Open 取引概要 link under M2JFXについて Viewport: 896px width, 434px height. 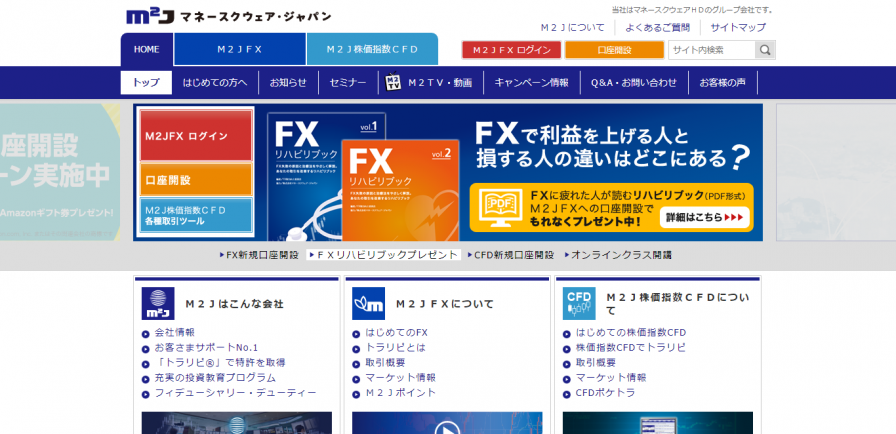point(386,363)
